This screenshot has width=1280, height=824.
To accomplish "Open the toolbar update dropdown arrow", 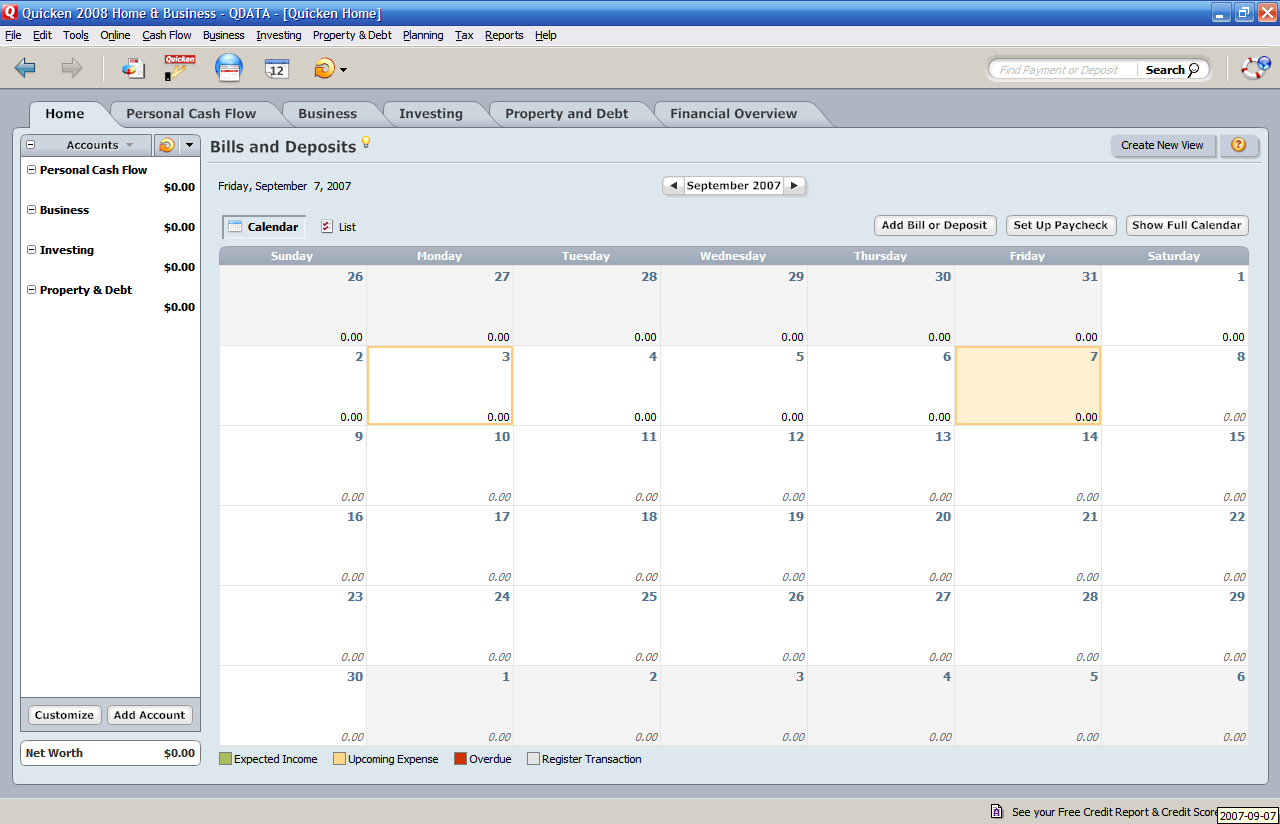I will coord(343,70).
